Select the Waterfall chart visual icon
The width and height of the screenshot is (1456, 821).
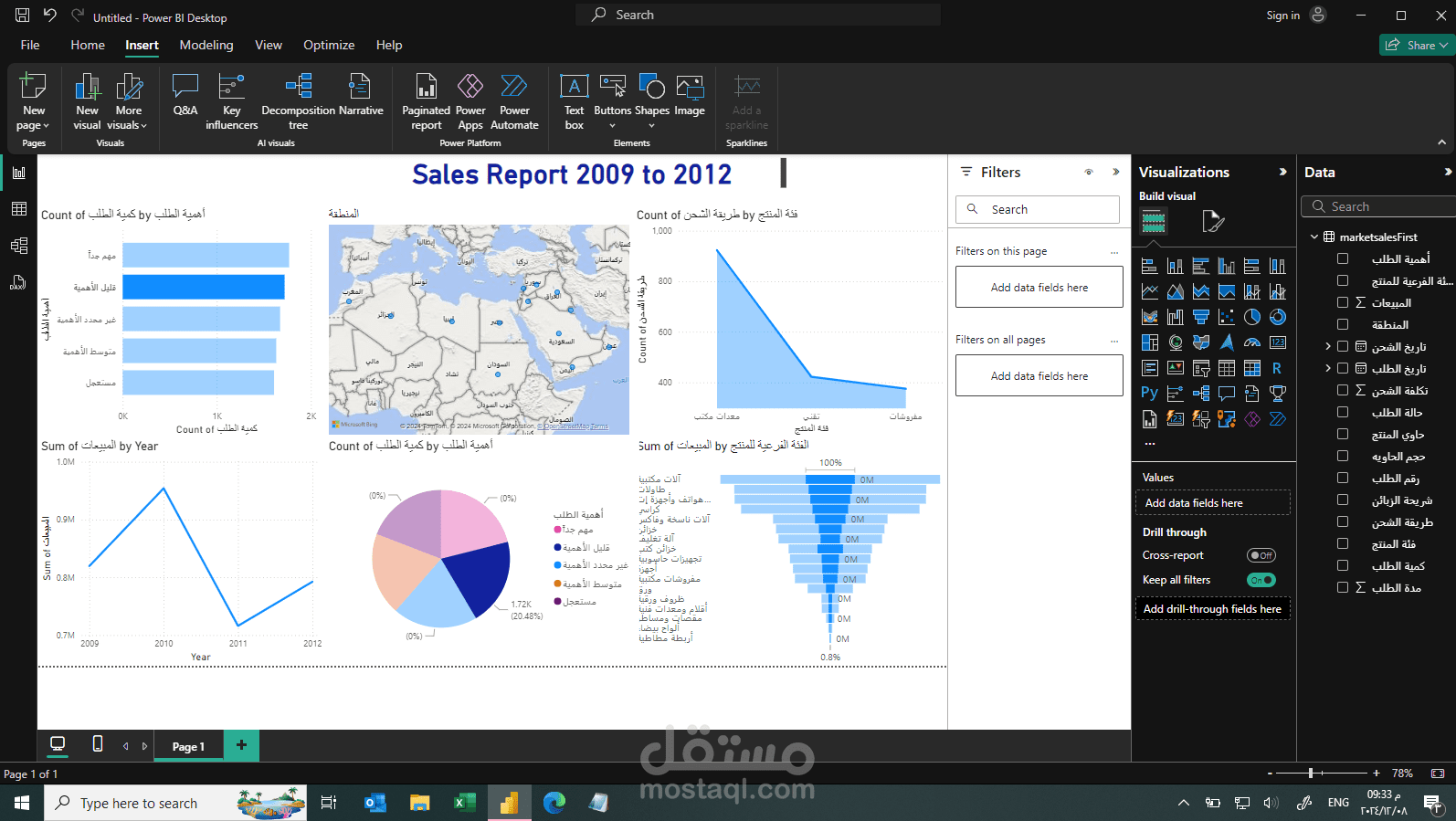point(1176,317)
